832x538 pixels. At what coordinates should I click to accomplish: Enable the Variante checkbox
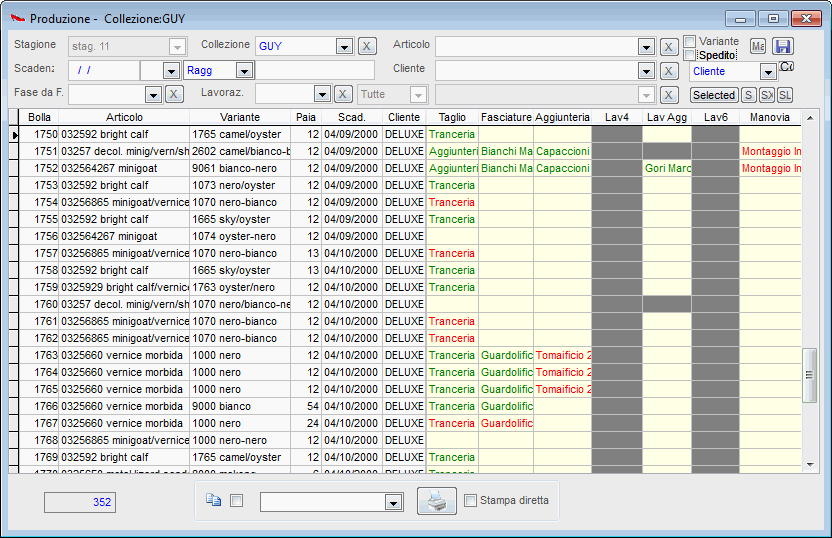[x=690, y=41]
